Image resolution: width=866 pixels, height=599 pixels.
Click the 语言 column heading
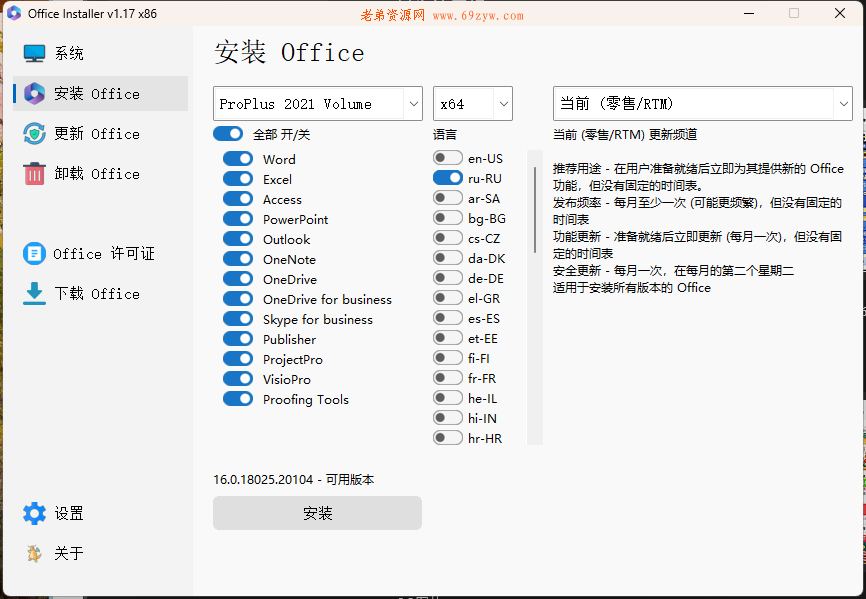(445, 134)
